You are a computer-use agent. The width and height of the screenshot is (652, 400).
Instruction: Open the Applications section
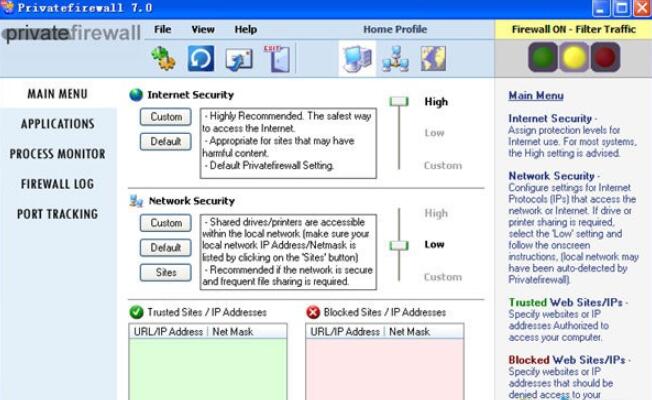coord(58,124)
